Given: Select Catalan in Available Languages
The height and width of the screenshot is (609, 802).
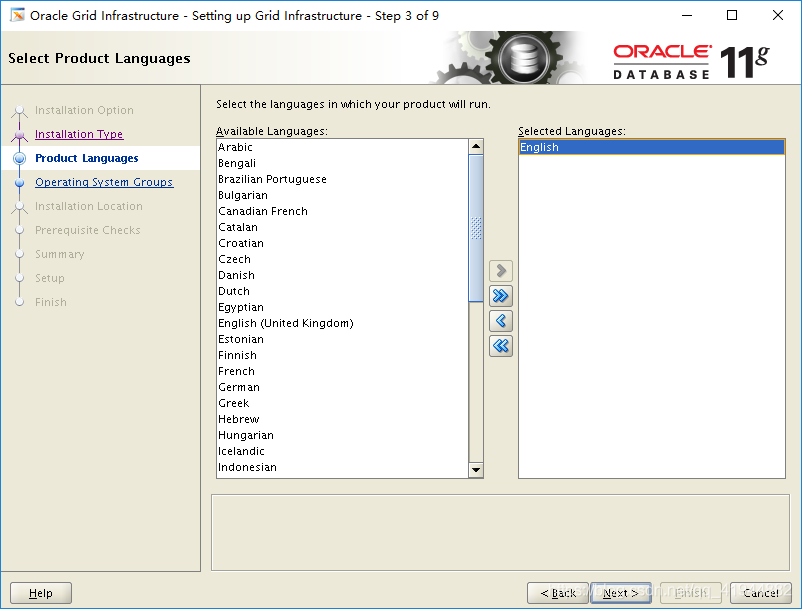Looking at the screenshot, I should 342,227.
